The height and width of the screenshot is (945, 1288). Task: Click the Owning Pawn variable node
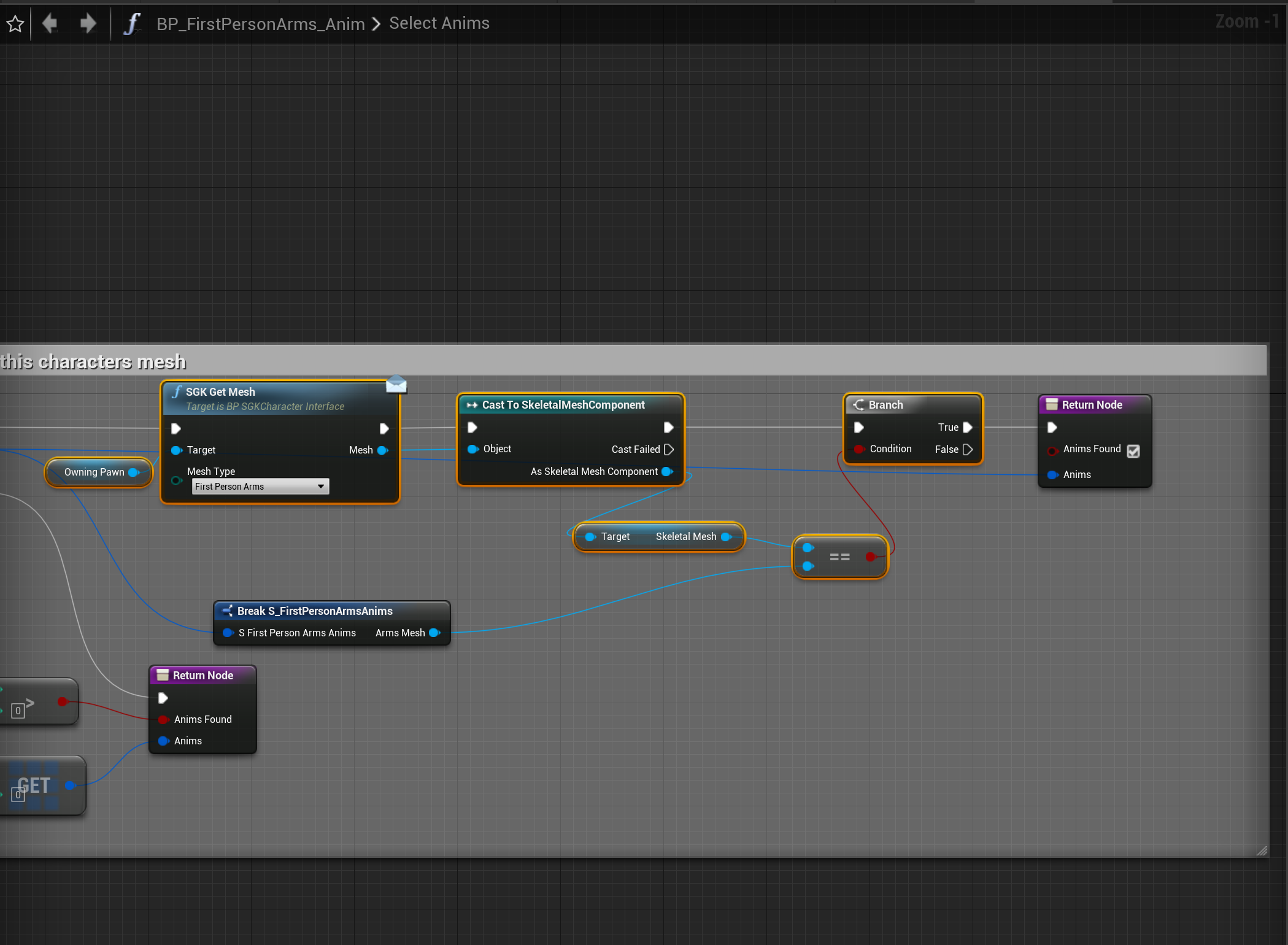coord(94,472)
